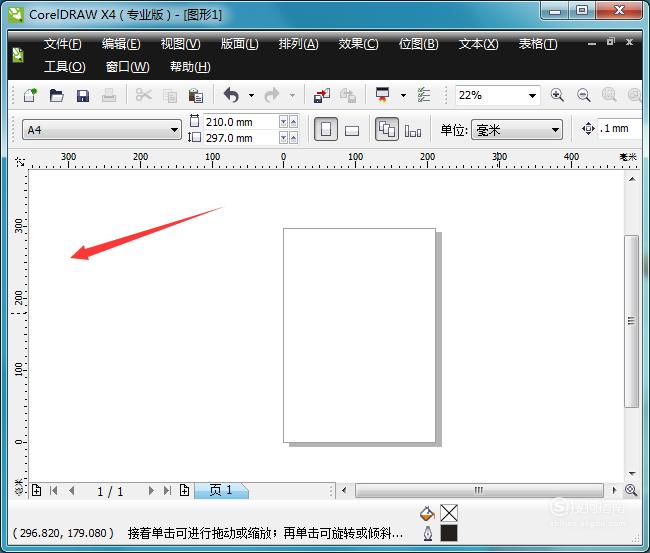Click the Options checklist icon
The image size is (650, 553).
point(424,95)
